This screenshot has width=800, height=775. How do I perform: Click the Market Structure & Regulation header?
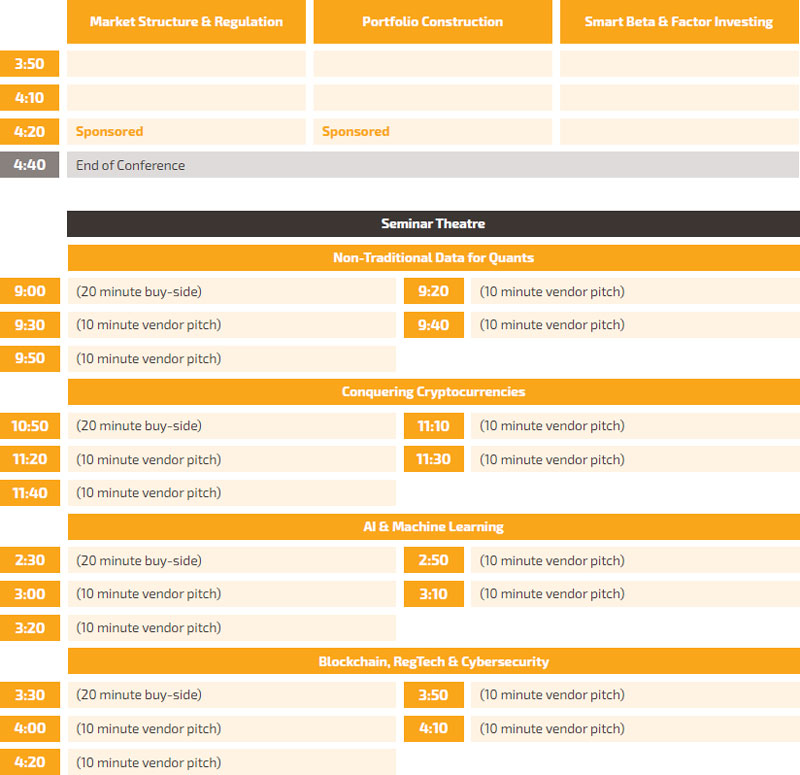pyautogui.click(x=186, y=21)
